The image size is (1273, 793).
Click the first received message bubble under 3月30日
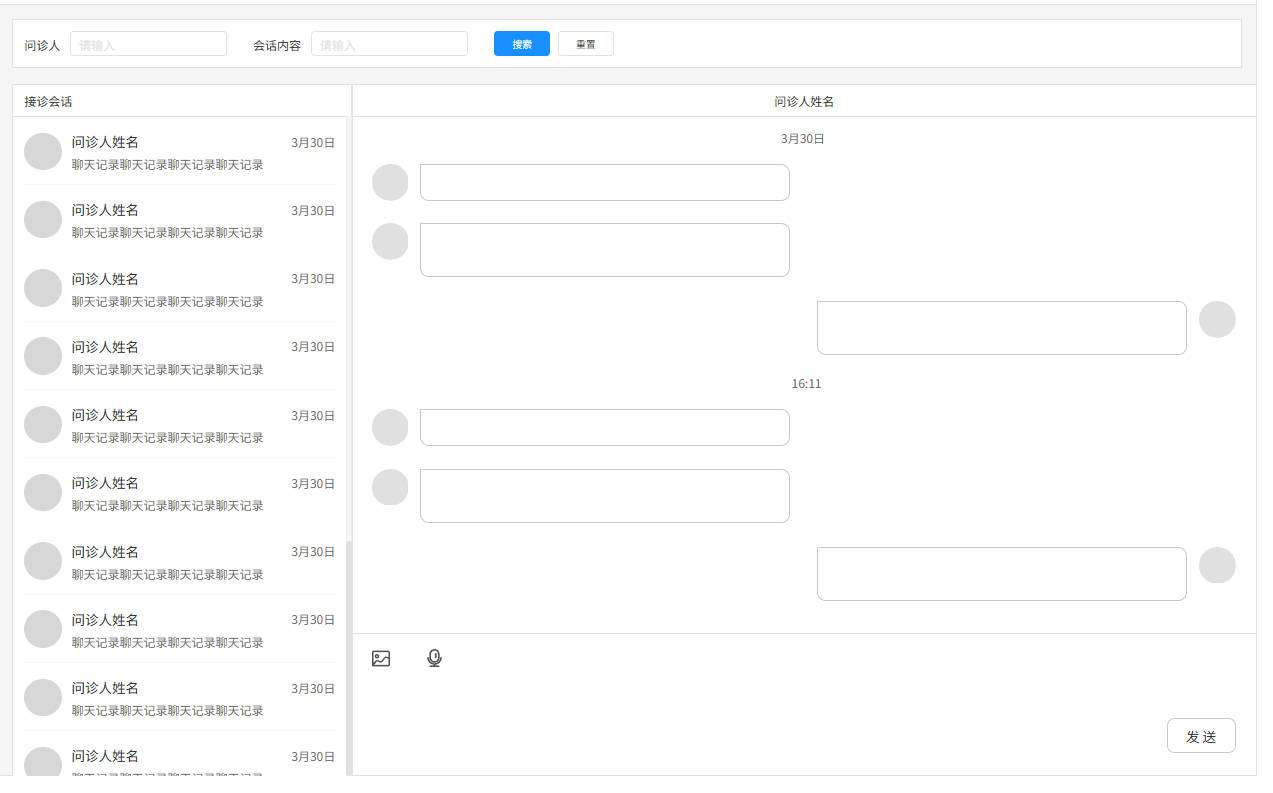[605, 182]
